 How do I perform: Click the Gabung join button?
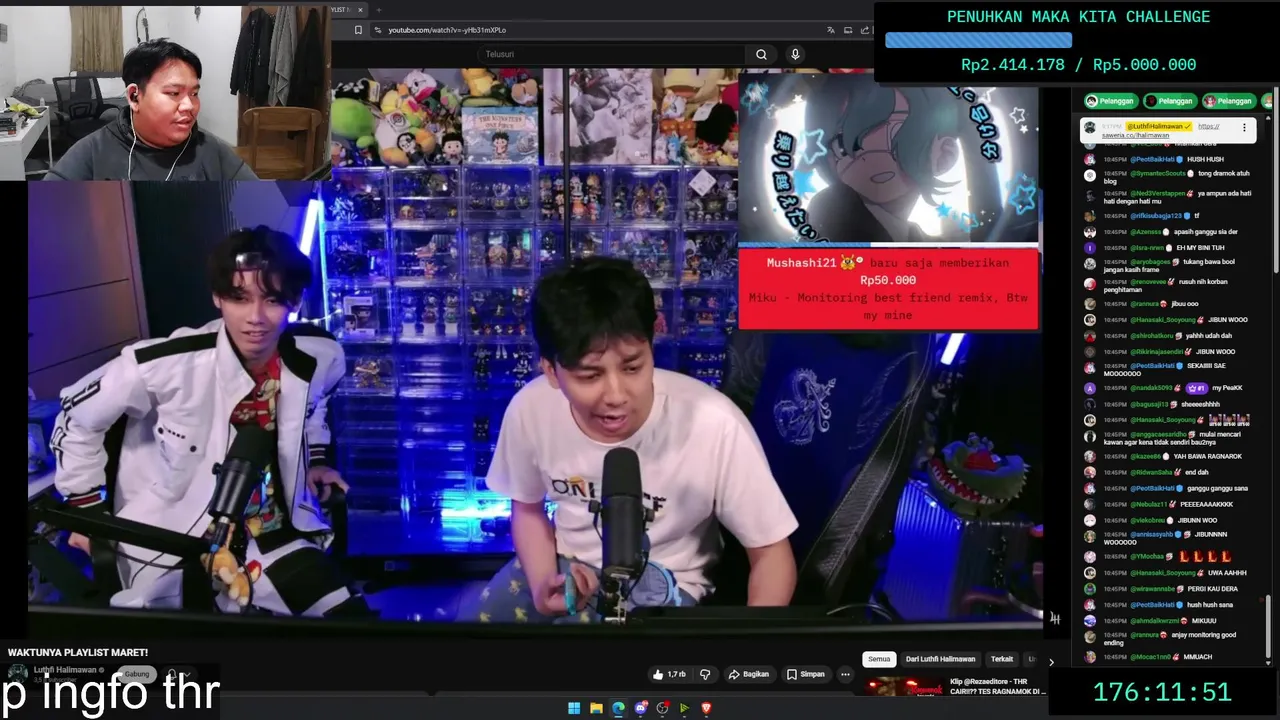[x=137, y=674]
